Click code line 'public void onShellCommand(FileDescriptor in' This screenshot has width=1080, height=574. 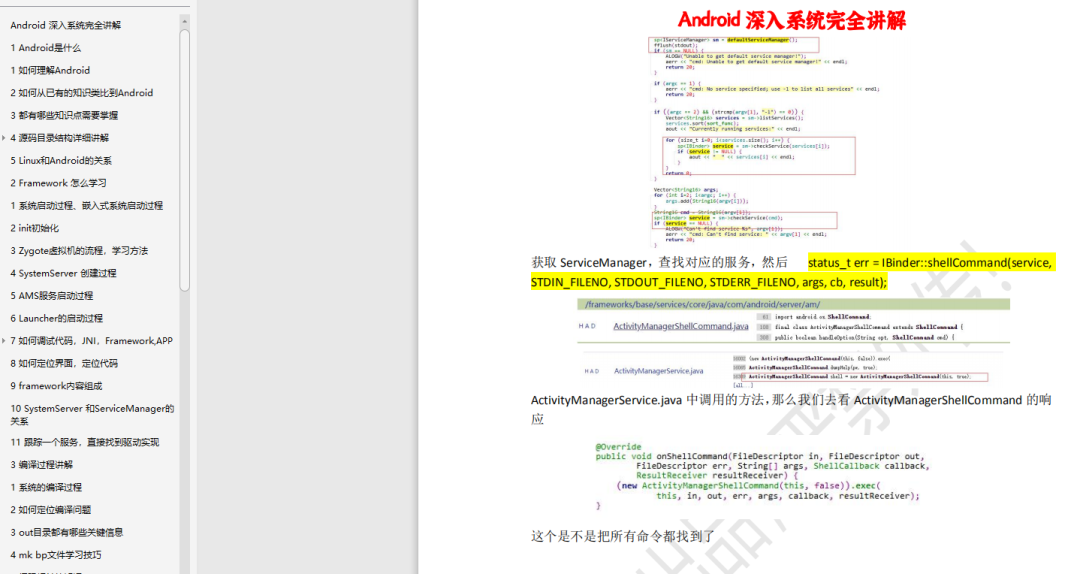tap(760, 456)
